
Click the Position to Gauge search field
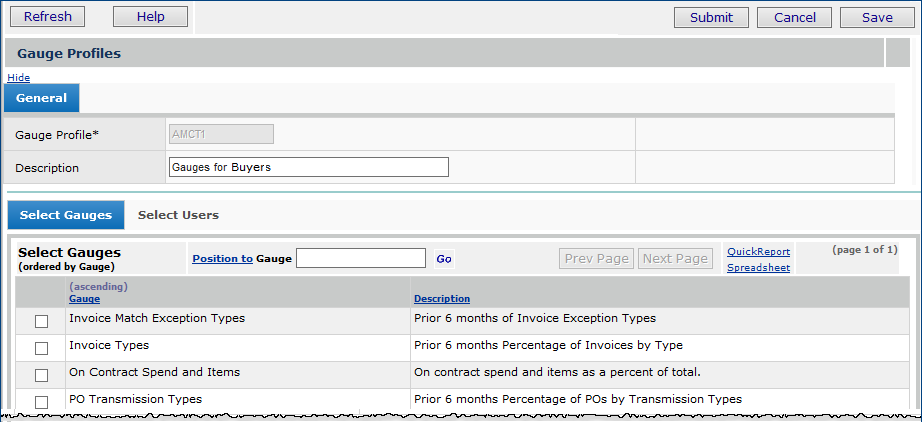(361, 258)
